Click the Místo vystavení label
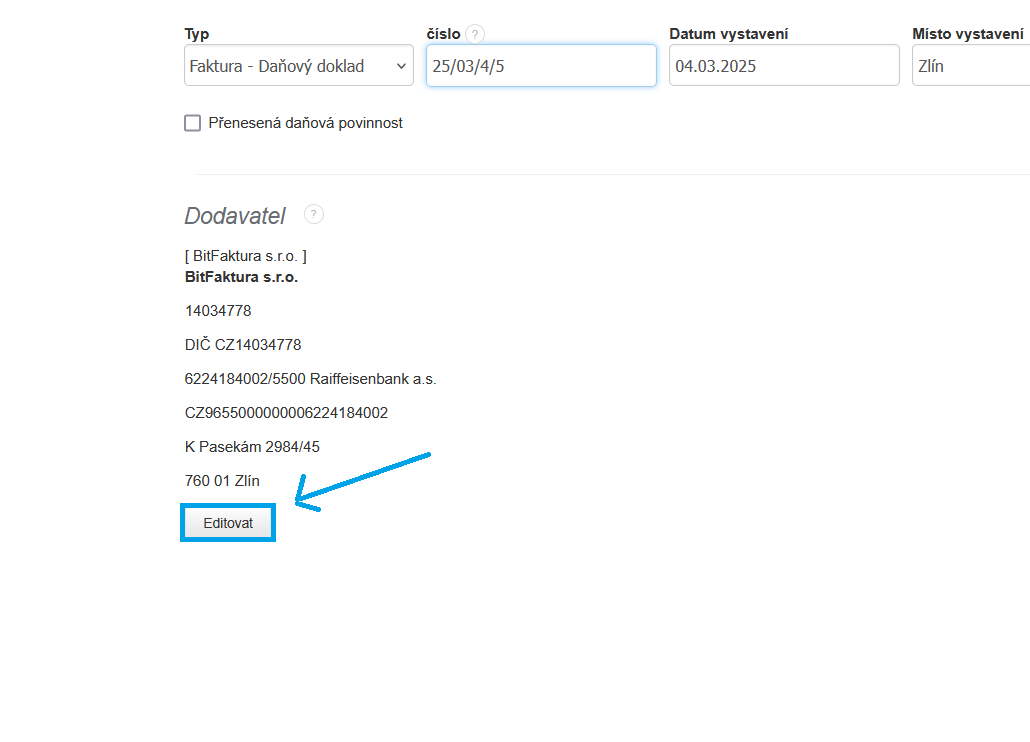 click(x=967, y=34)
